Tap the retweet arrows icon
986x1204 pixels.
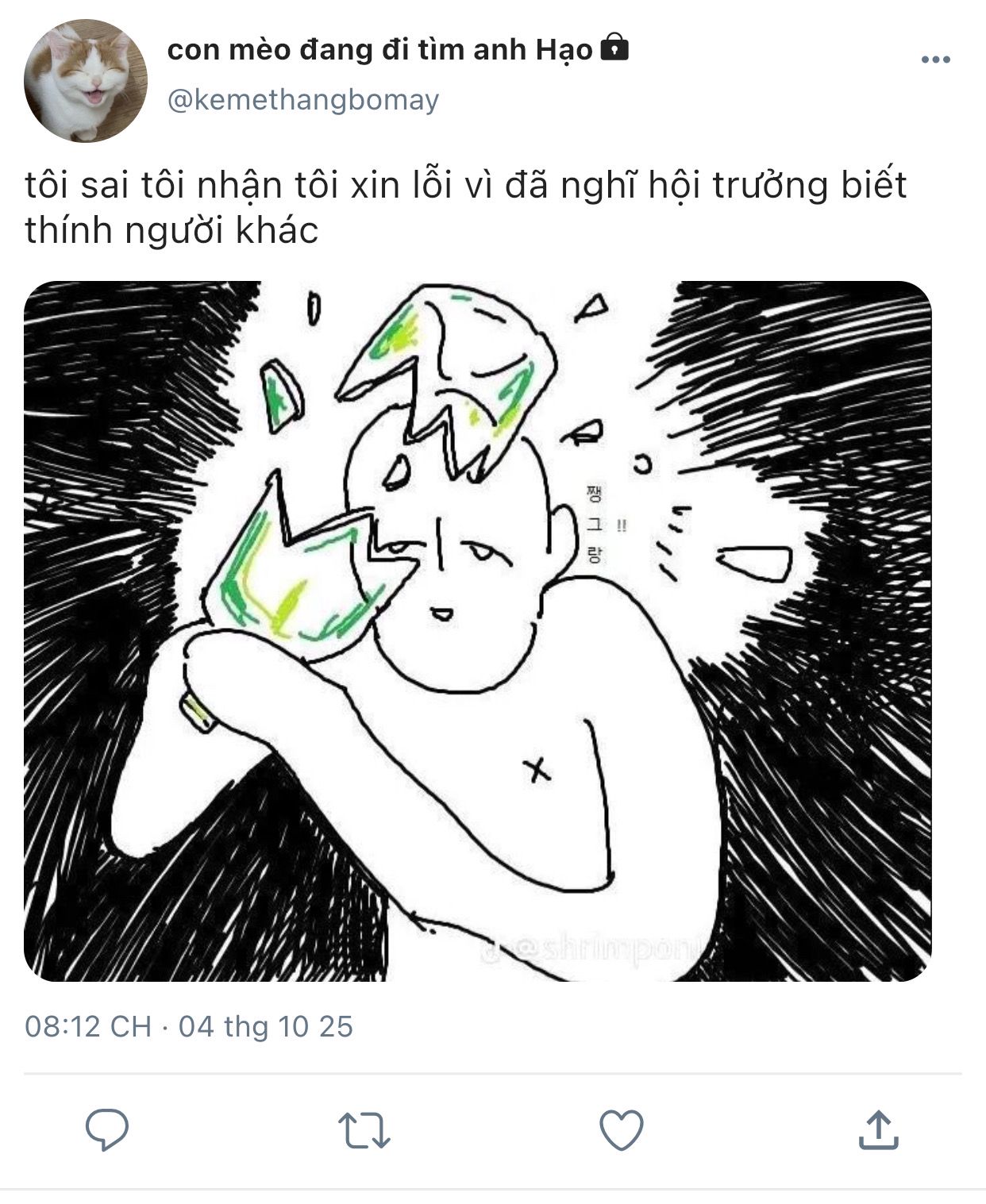click(364, 1129)
